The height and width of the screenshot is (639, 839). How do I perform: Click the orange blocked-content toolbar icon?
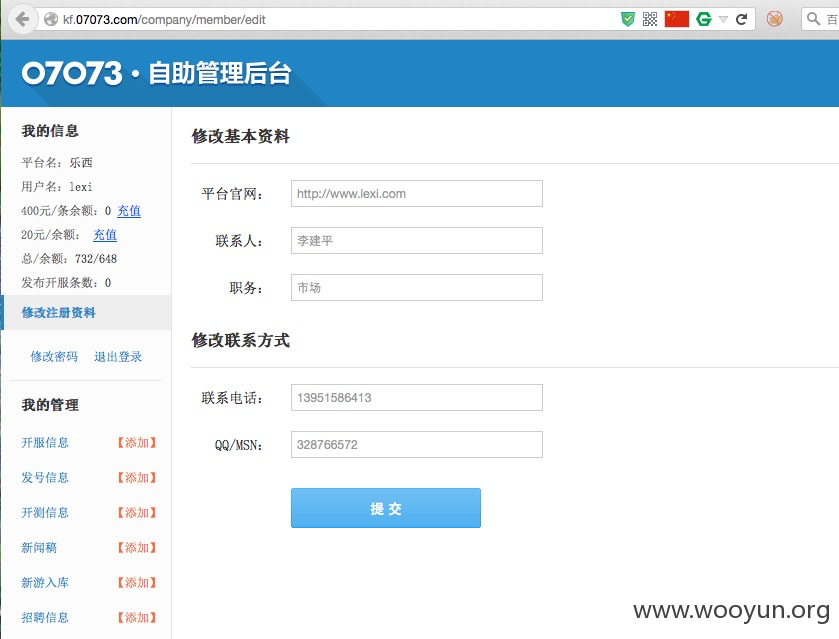[774, 19]
